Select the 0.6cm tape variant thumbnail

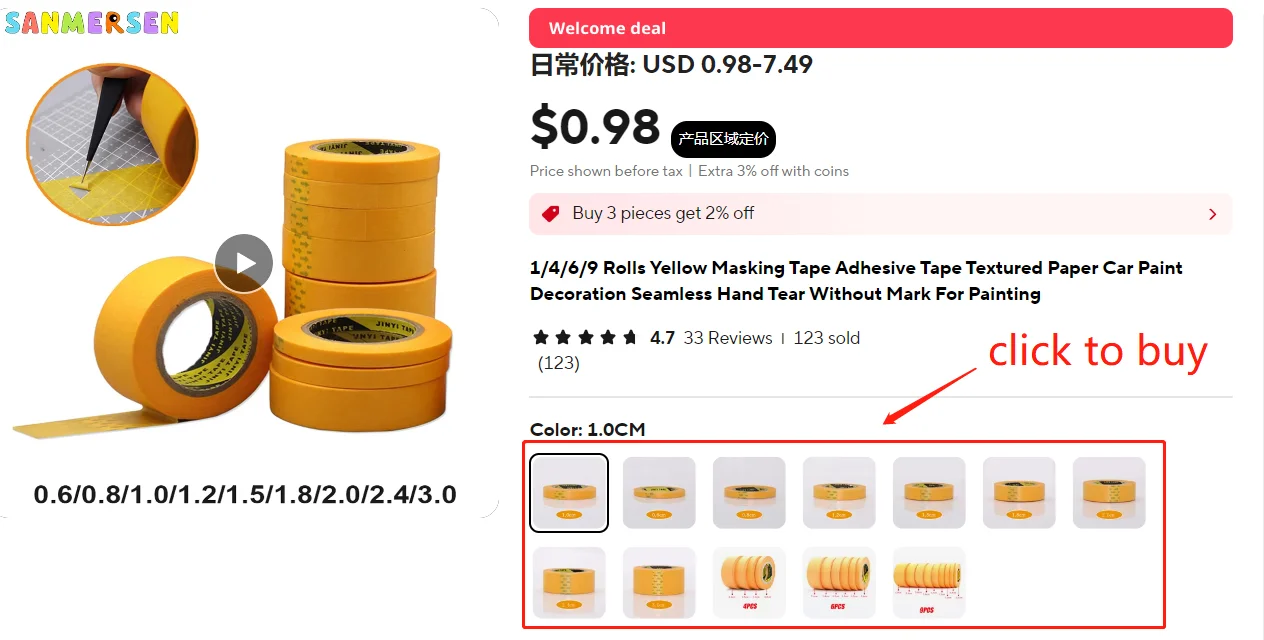click(x=659, y=493)
